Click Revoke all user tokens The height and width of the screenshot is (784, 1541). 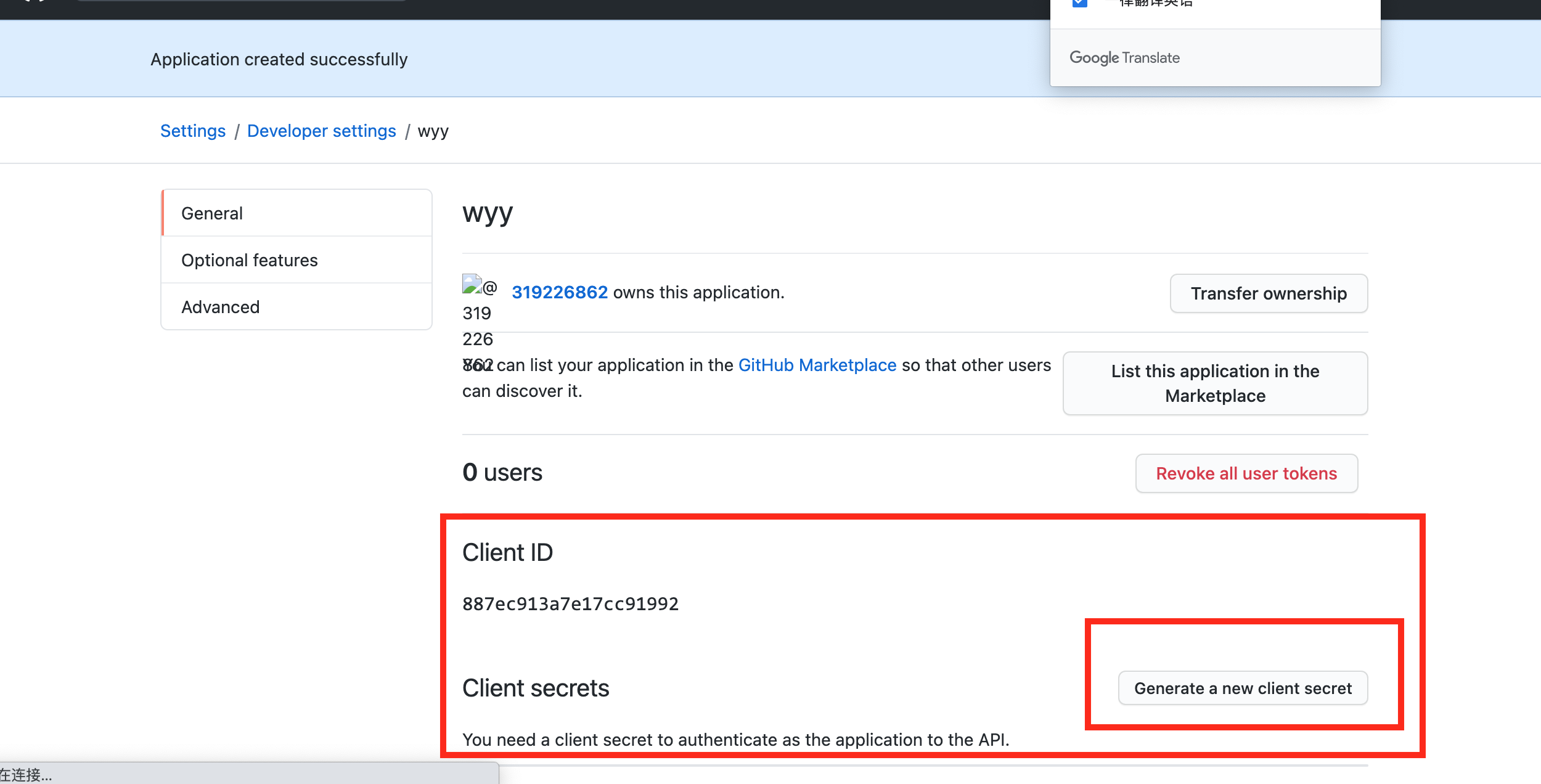tap(1246, 473)
